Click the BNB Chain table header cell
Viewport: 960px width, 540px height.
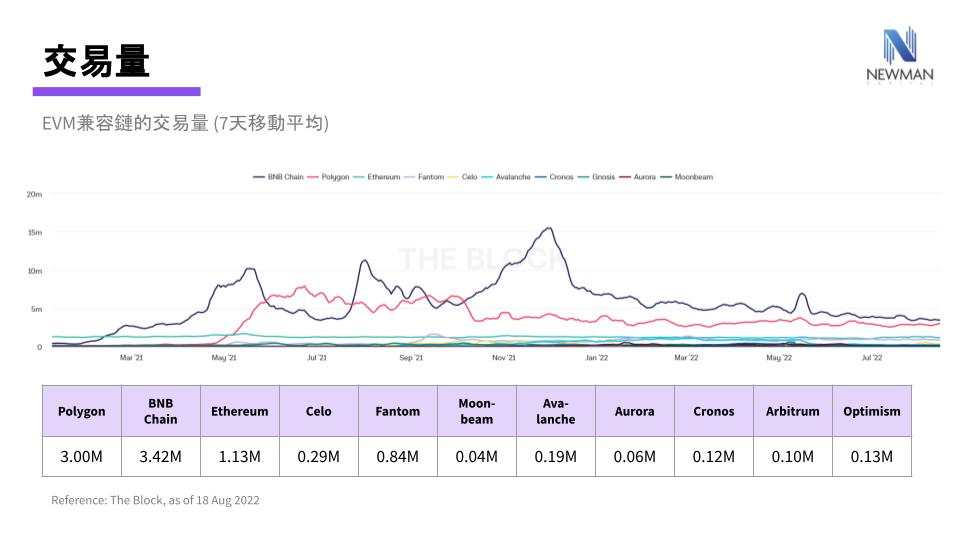coord(161,411)
